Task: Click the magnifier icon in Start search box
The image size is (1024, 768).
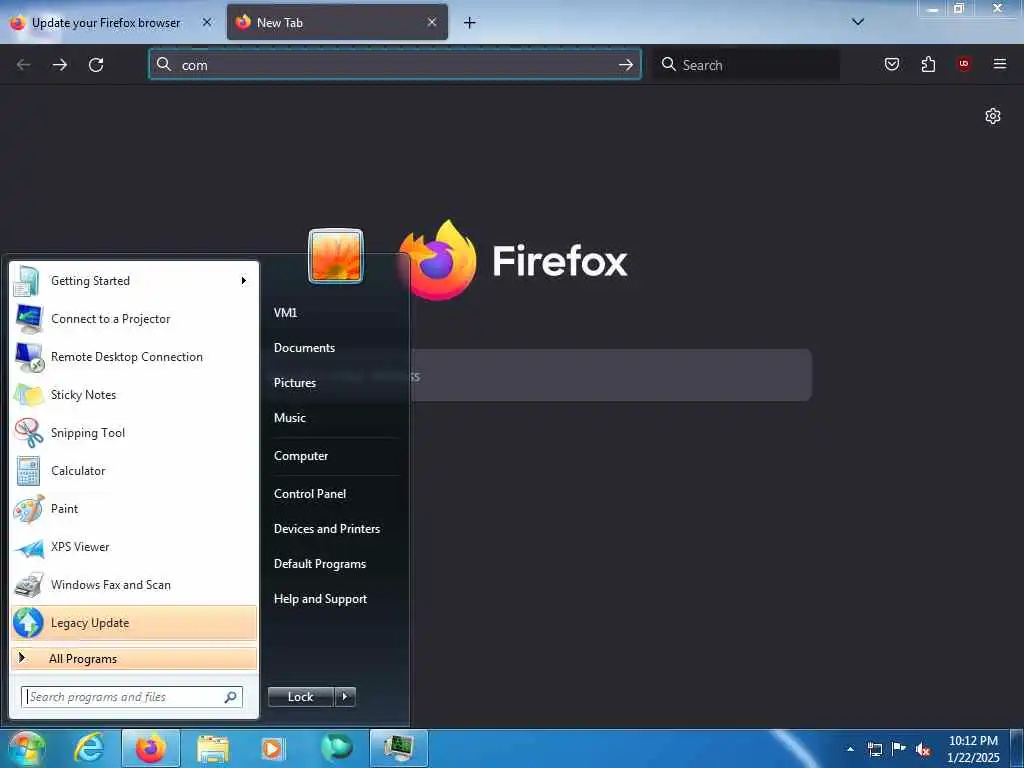Action: click(231, 697)
